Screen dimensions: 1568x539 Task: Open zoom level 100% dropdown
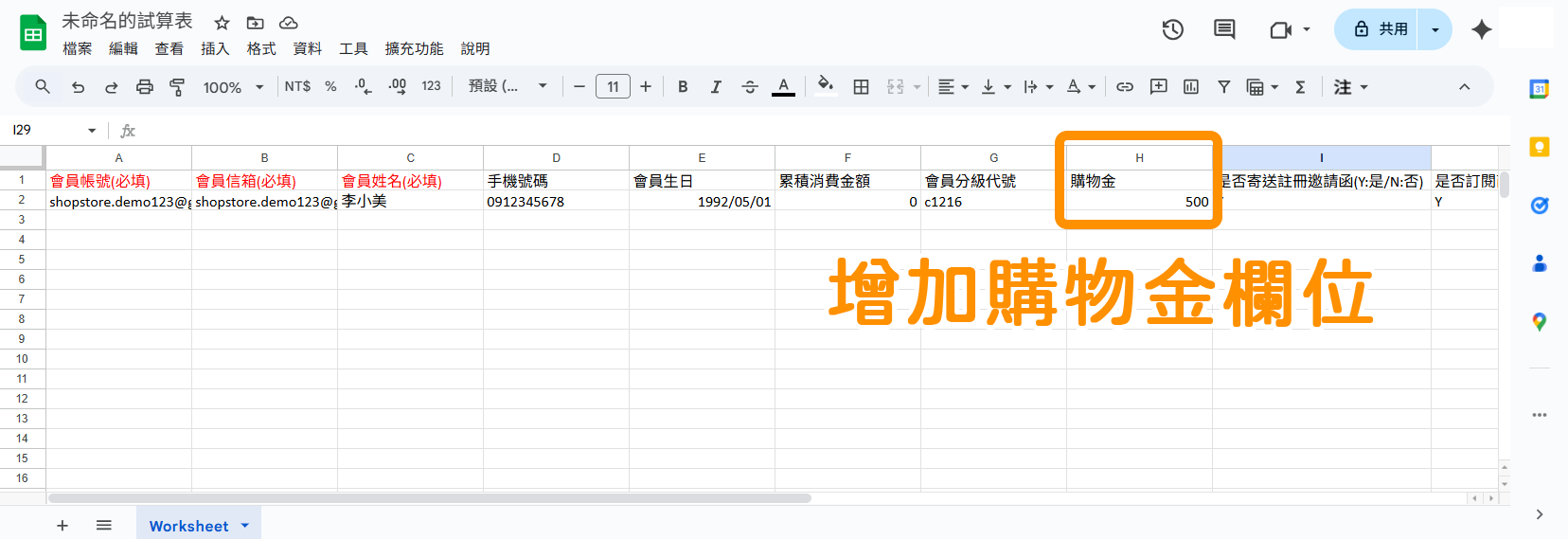(x=233, y=87)
